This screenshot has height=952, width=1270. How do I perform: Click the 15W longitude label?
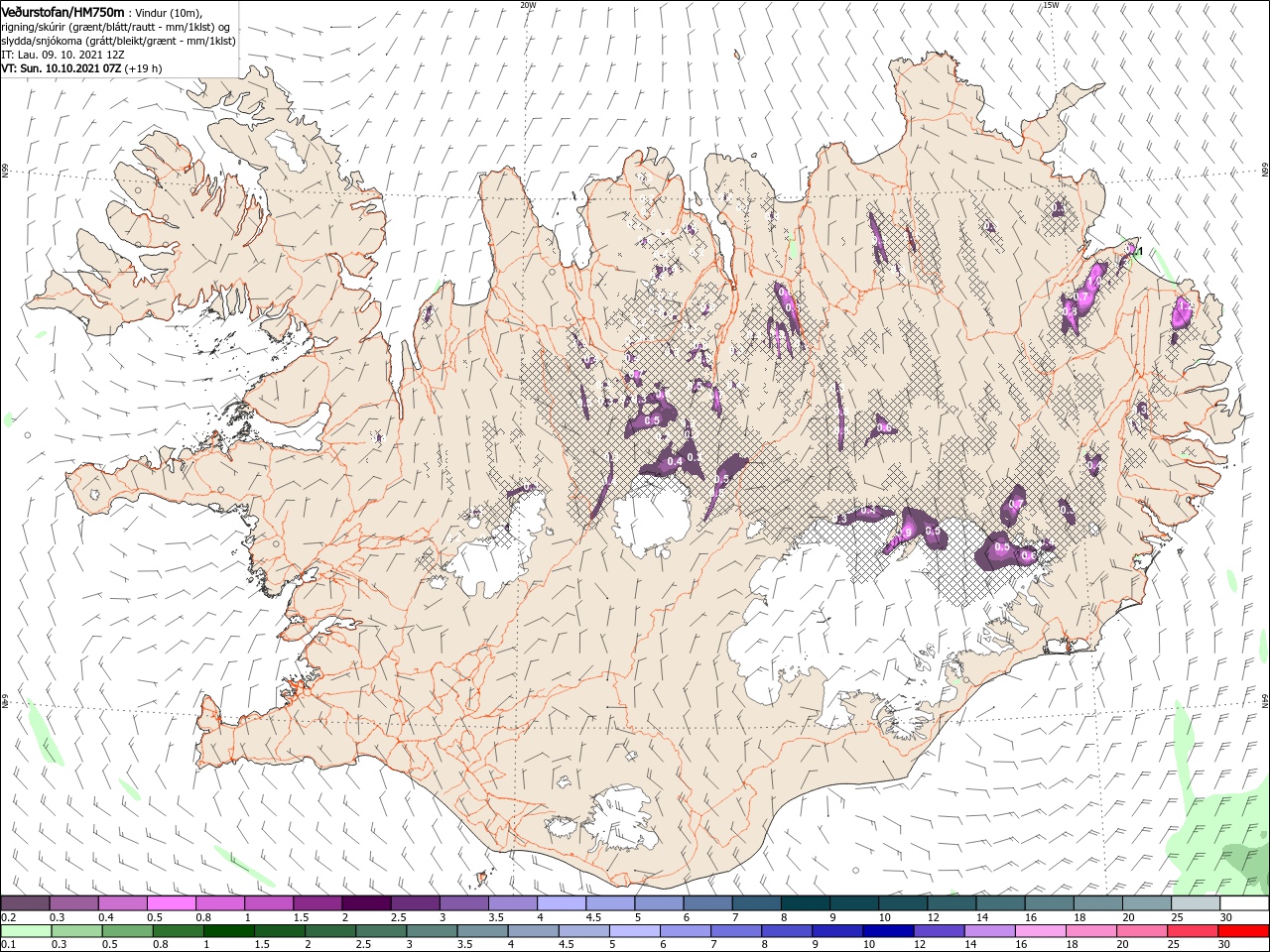click(x=1051, y=5)
